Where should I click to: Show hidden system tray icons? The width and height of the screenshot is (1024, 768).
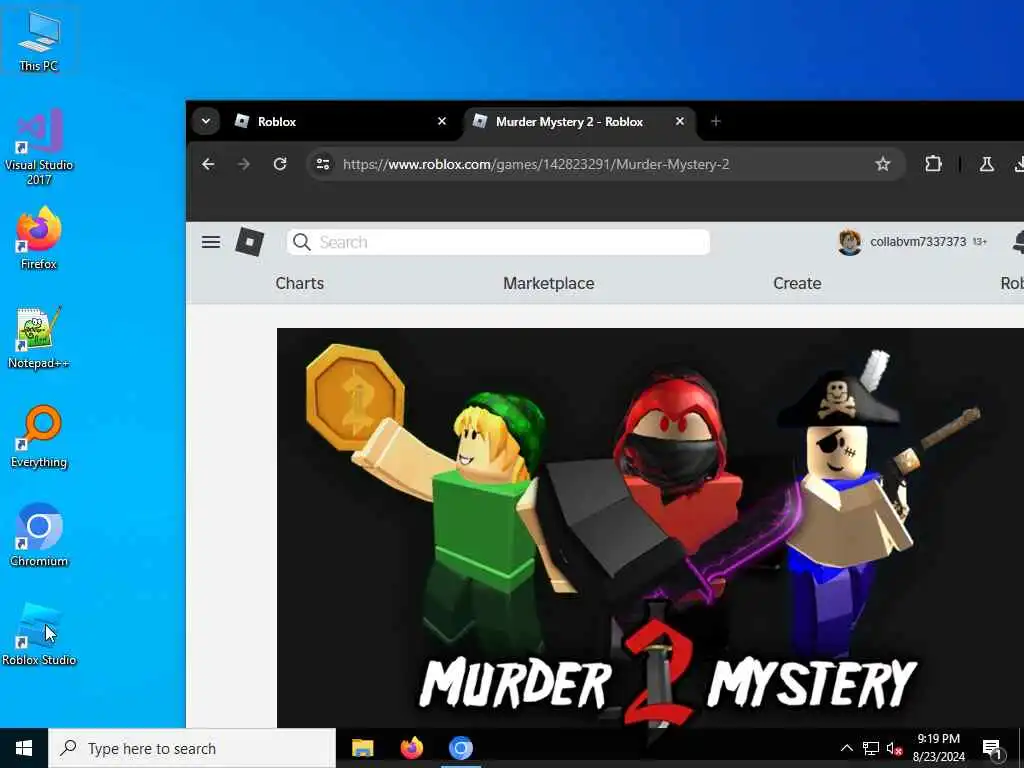click(x=846, y=748)
